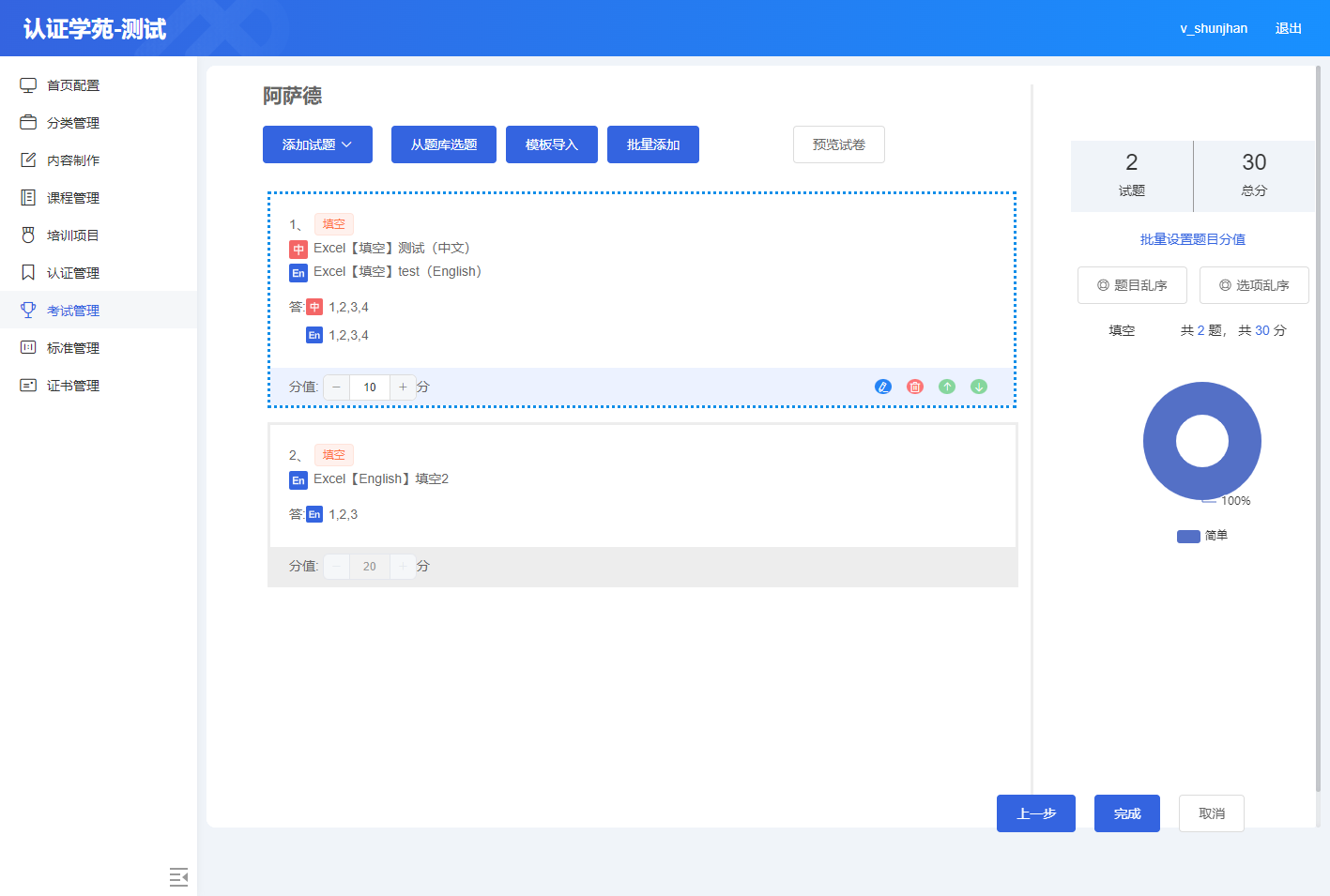
Task: Click the question 2 score field showing 20
Action: tap(370, 566)
